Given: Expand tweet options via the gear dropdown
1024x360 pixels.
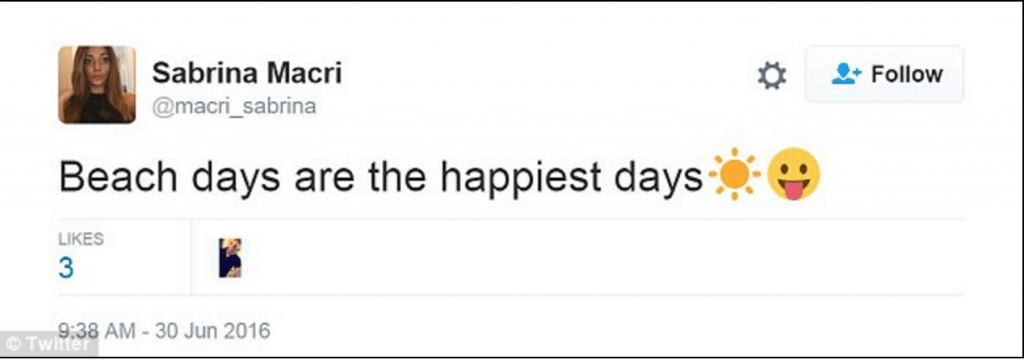Looking at the screenshot, I should point(772,76).
